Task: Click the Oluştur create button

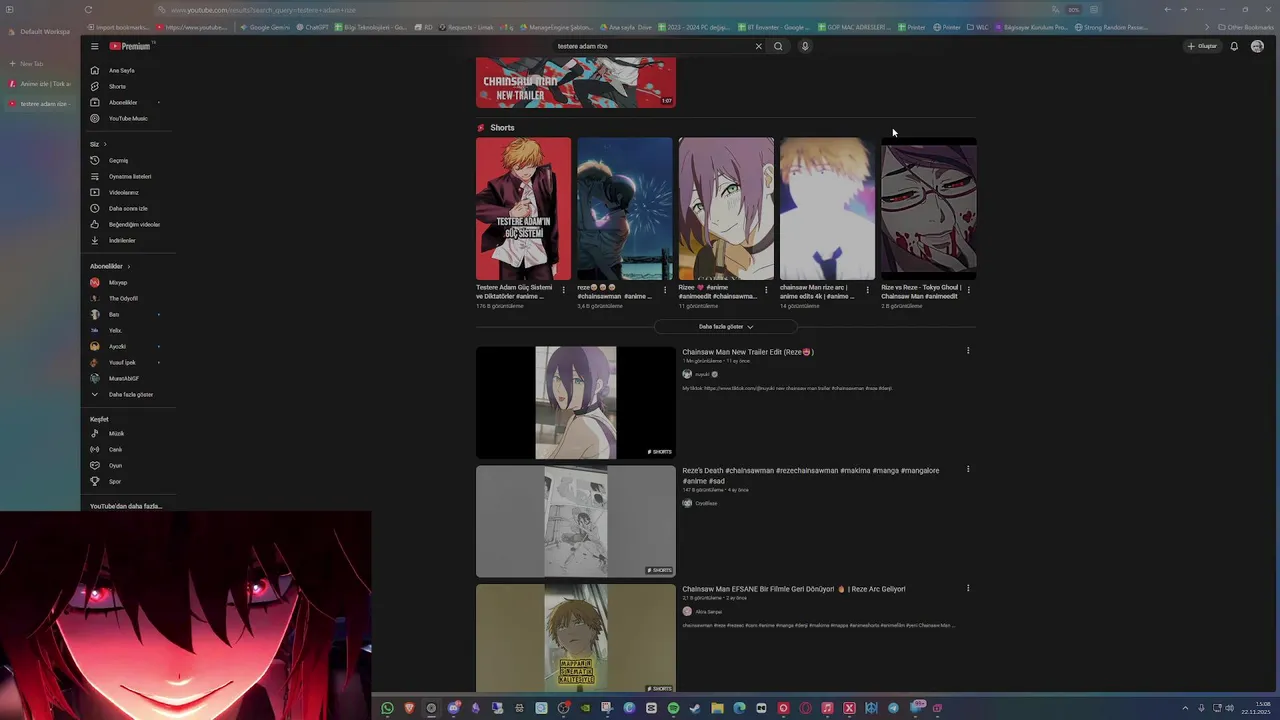Action: point(1203,46)
